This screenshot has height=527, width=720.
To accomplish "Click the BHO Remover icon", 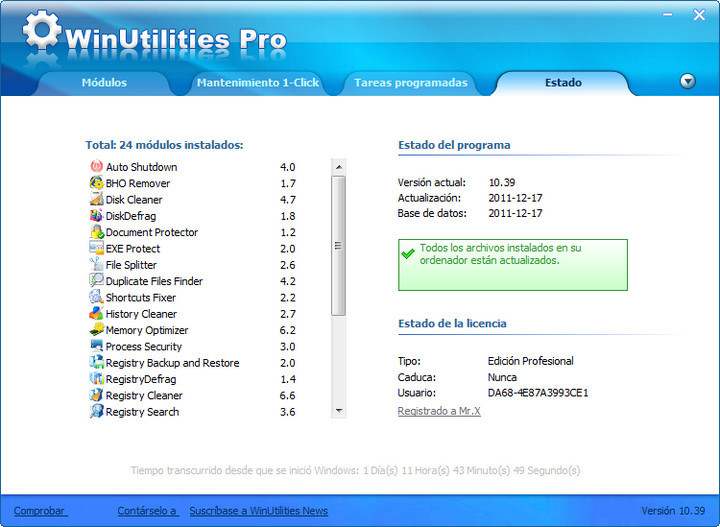I will click(x=96, y=183).
